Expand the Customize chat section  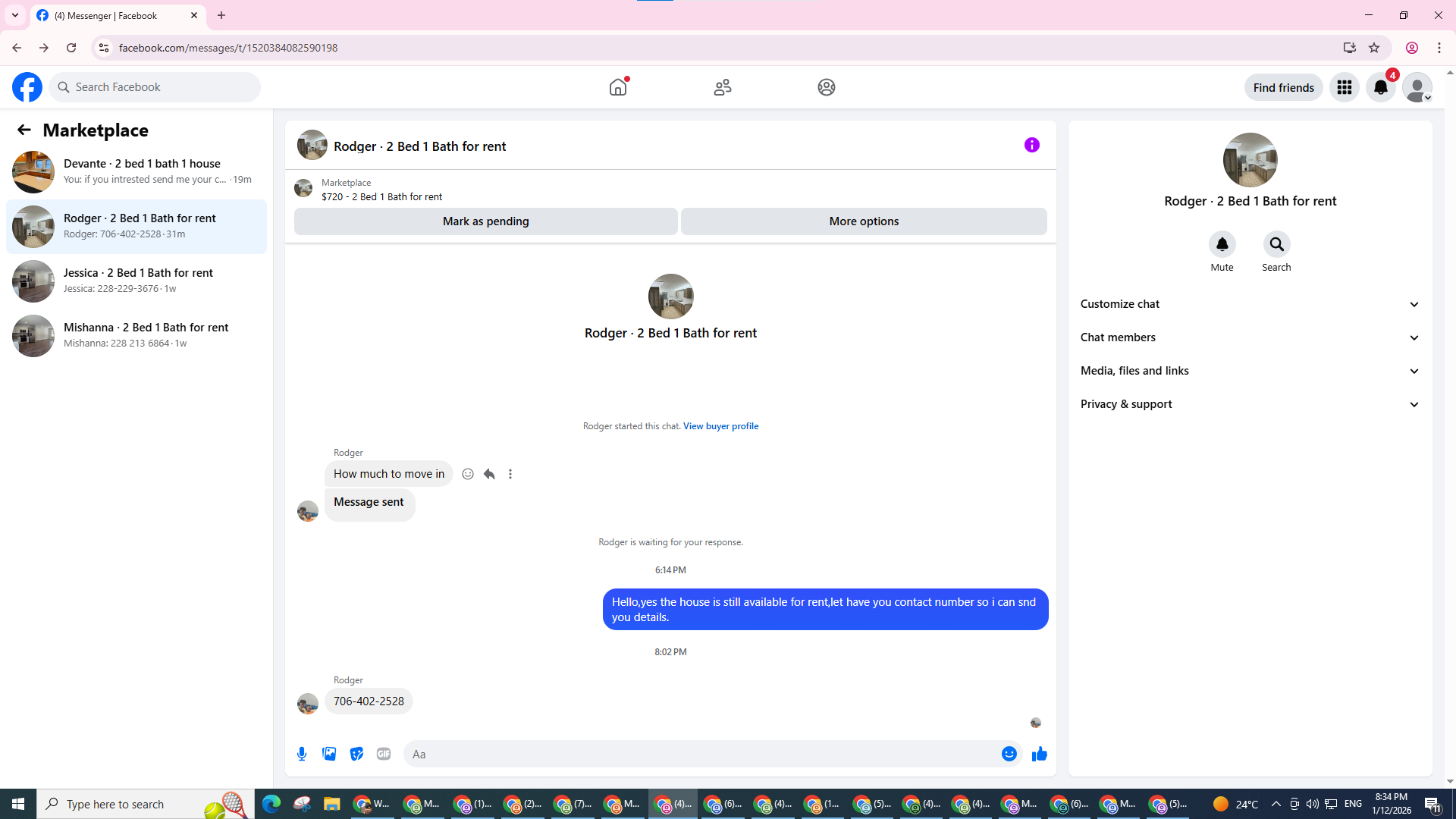coord(1250,304)
